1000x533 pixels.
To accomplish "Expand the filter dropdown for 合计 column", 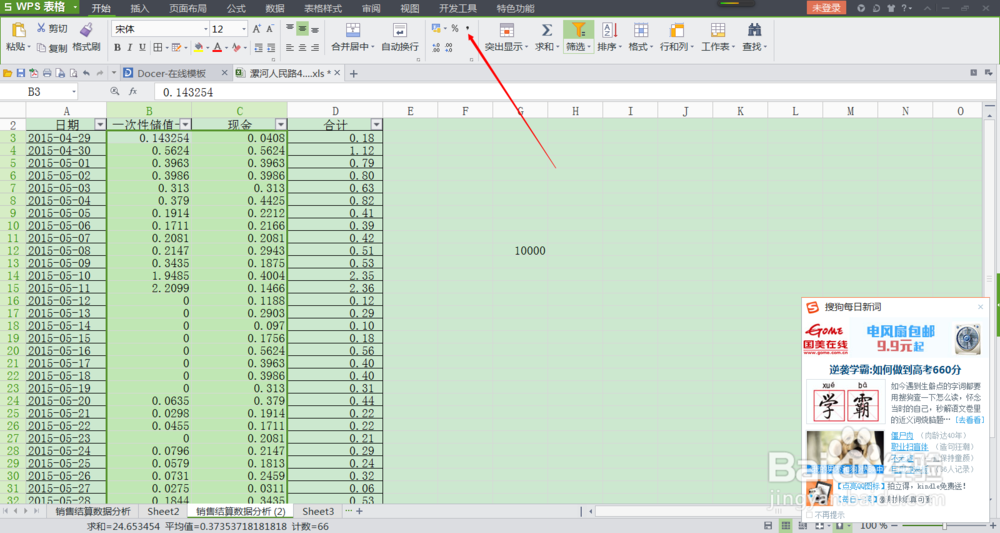I will pos(376,124).
